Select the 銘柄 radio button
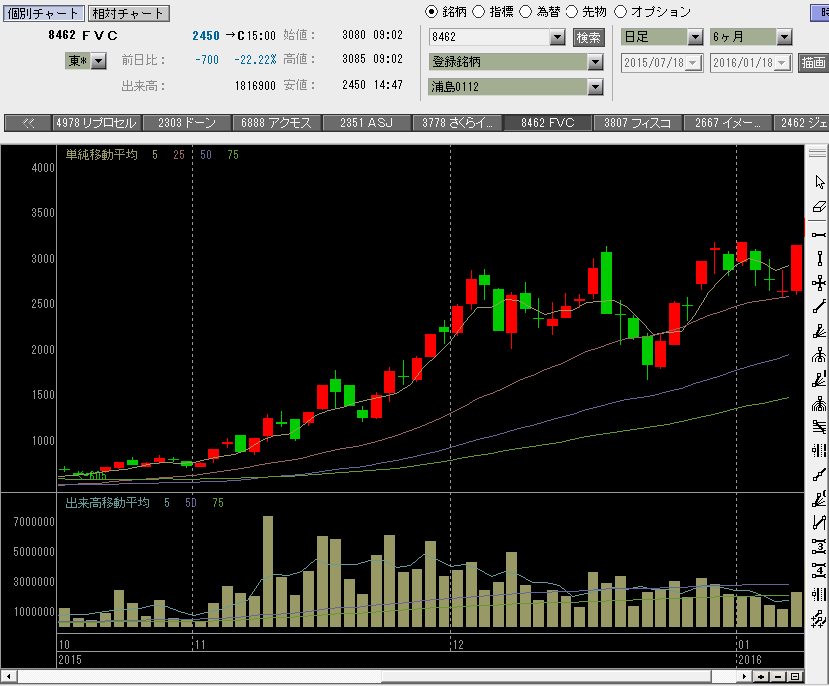Image resolution: width=829 pixels, height=686 pixels. click(431, 12)
